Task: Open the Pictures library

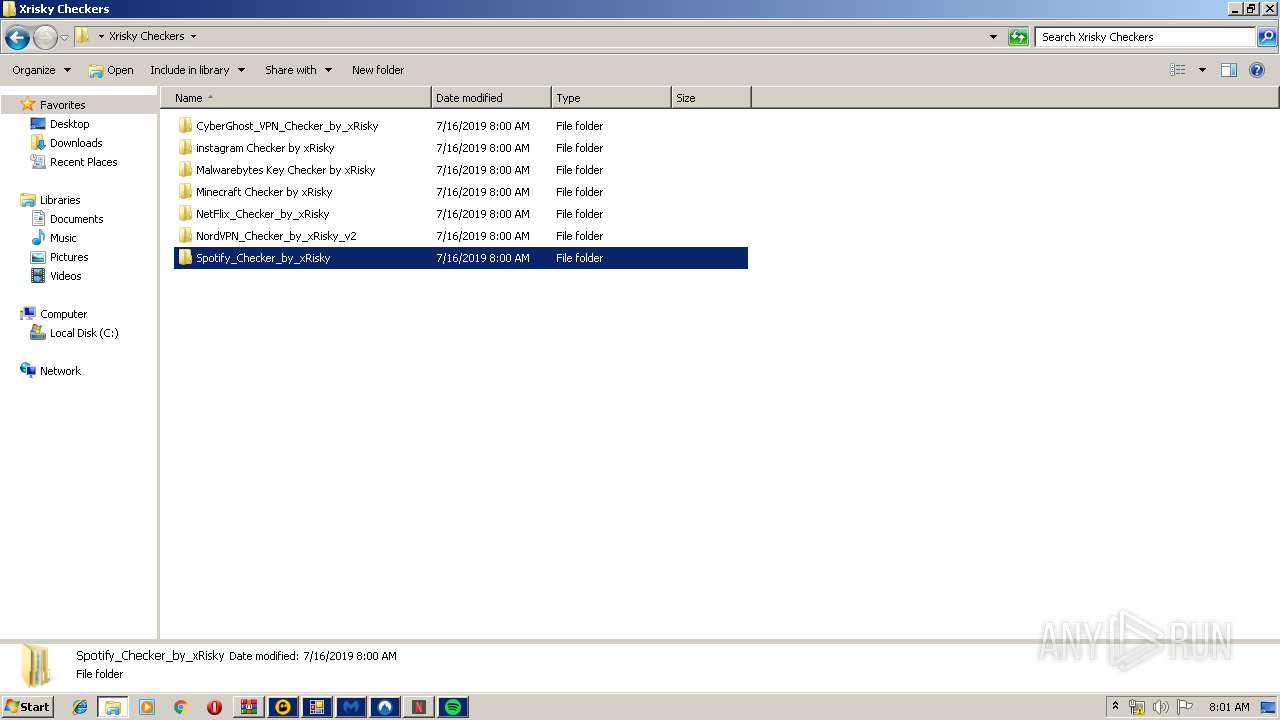Action: [69, 257]
